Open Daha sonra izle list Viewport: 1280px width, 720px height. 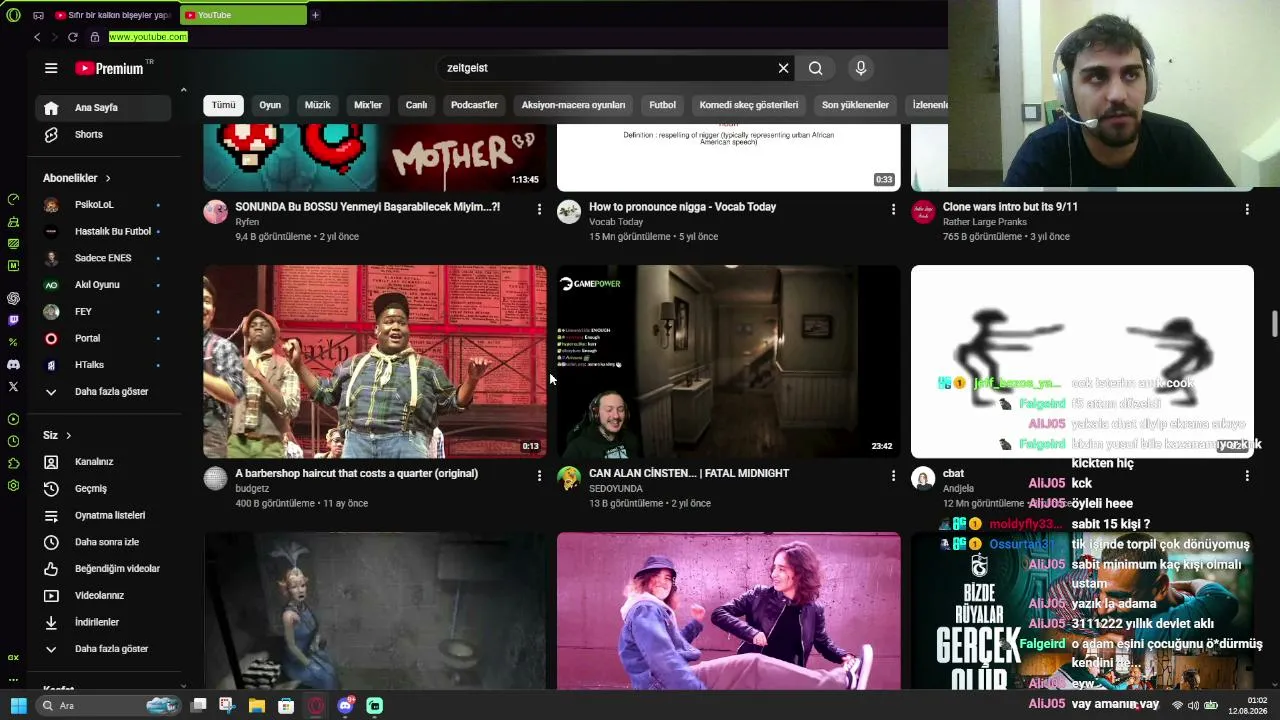click(x=103, y=542)
